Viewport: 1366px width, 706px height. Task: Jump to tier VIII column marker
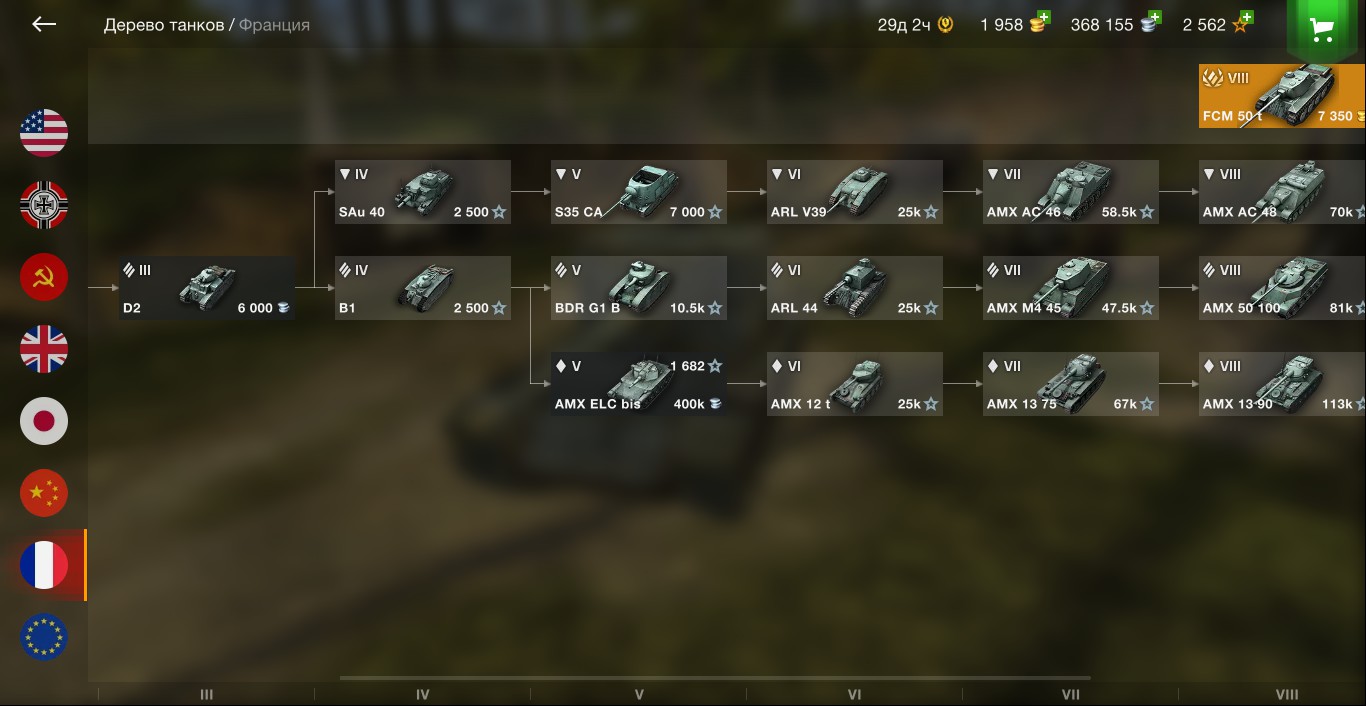point(1287,694)
